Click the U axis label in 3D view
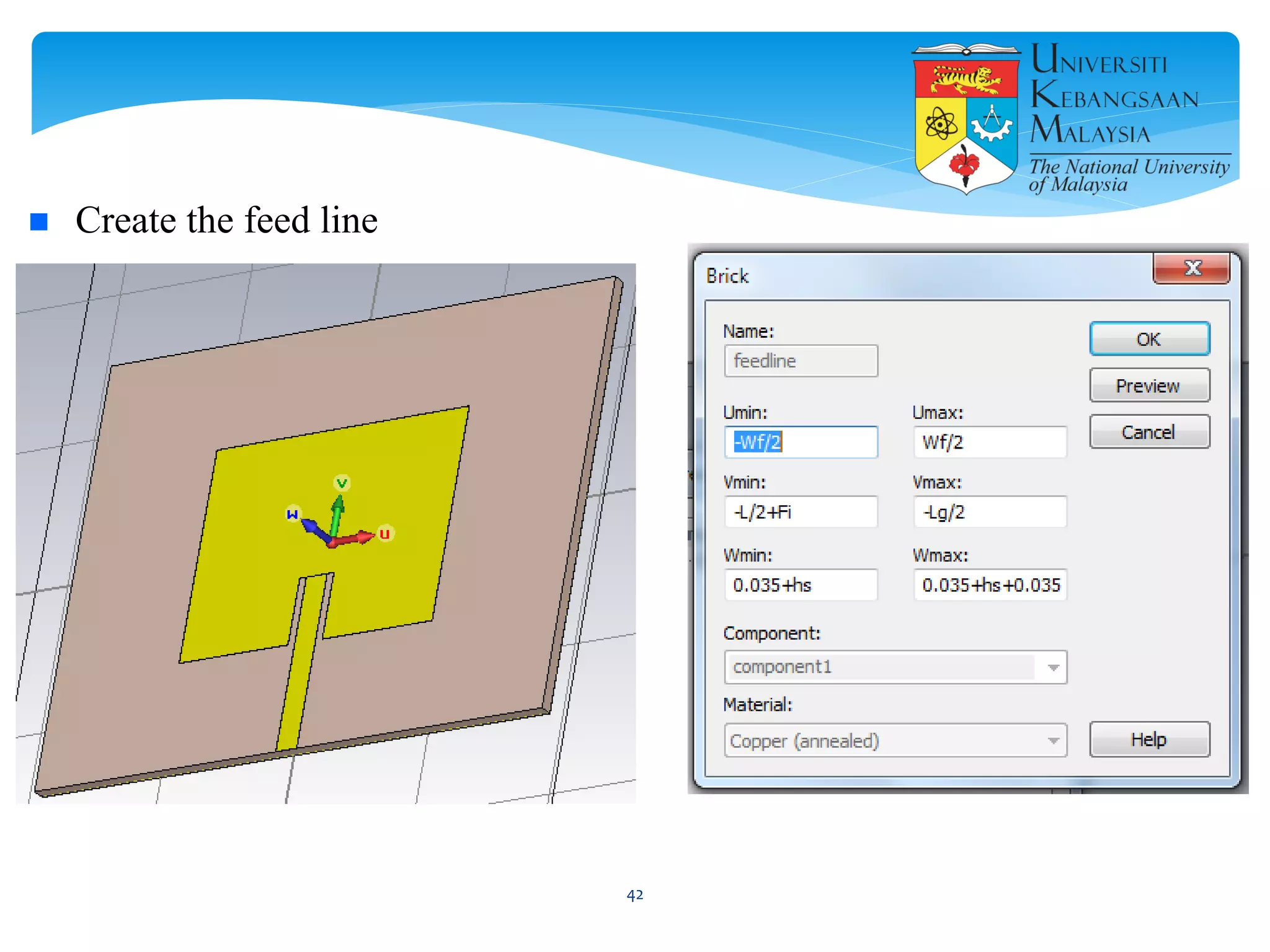 tap(384, 534)
